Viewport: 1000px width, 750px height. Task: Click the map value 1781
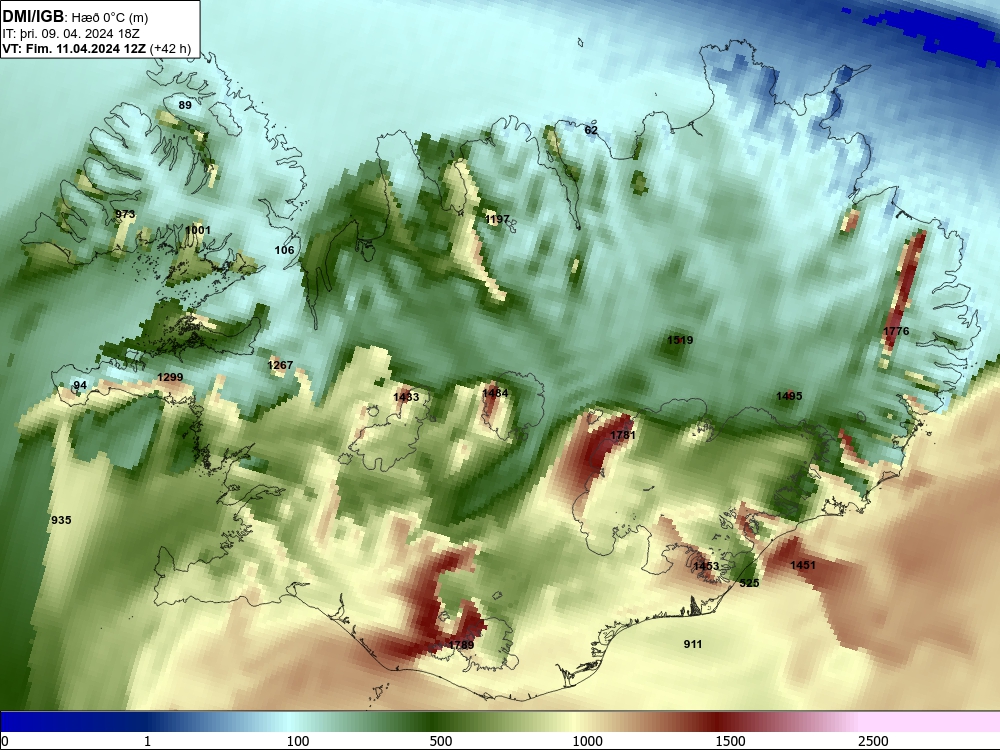coord(623,435)
